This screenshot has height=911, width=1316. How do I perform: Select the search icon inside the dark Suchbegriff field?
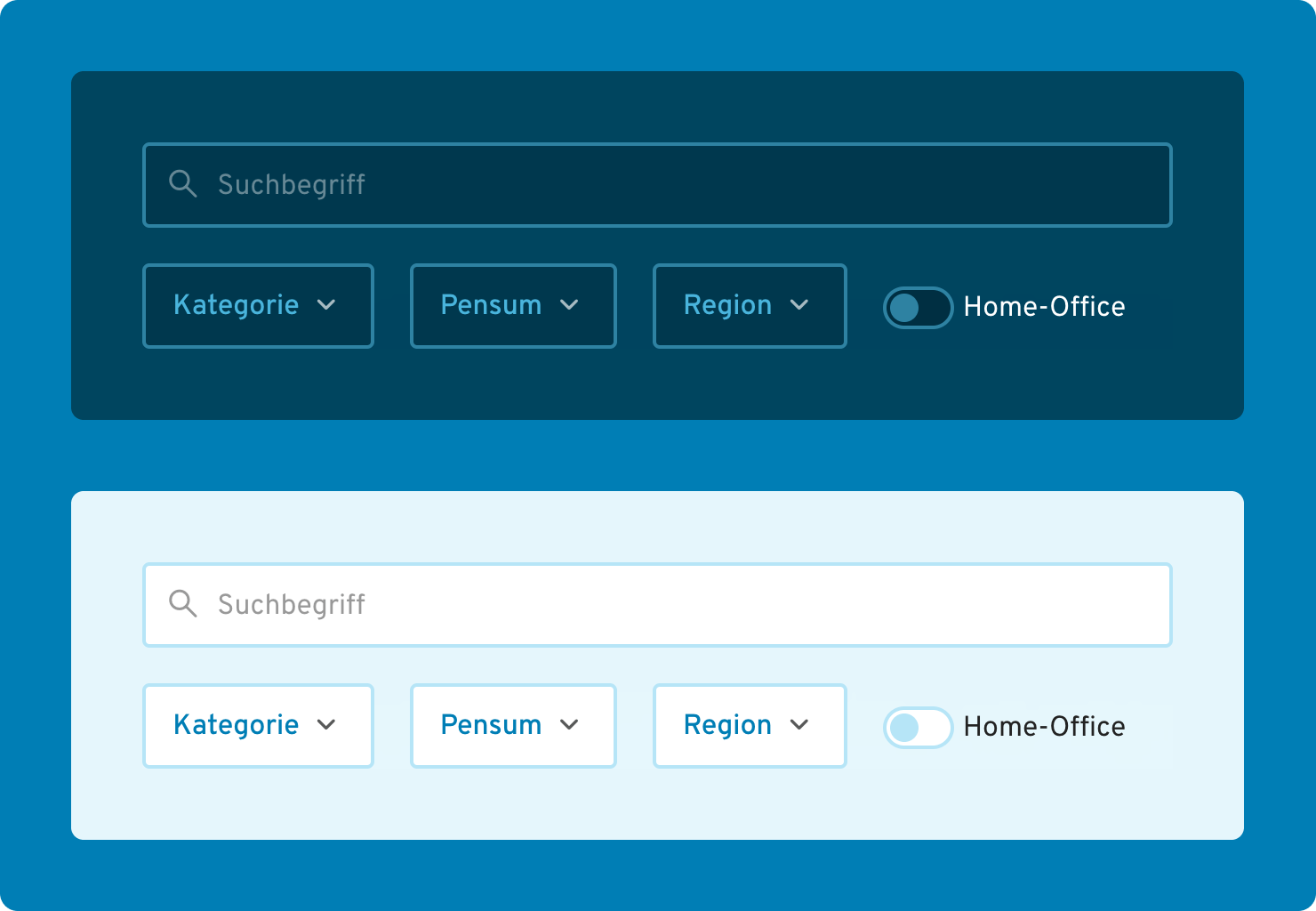pyautogui.click(x=183, y=184)
